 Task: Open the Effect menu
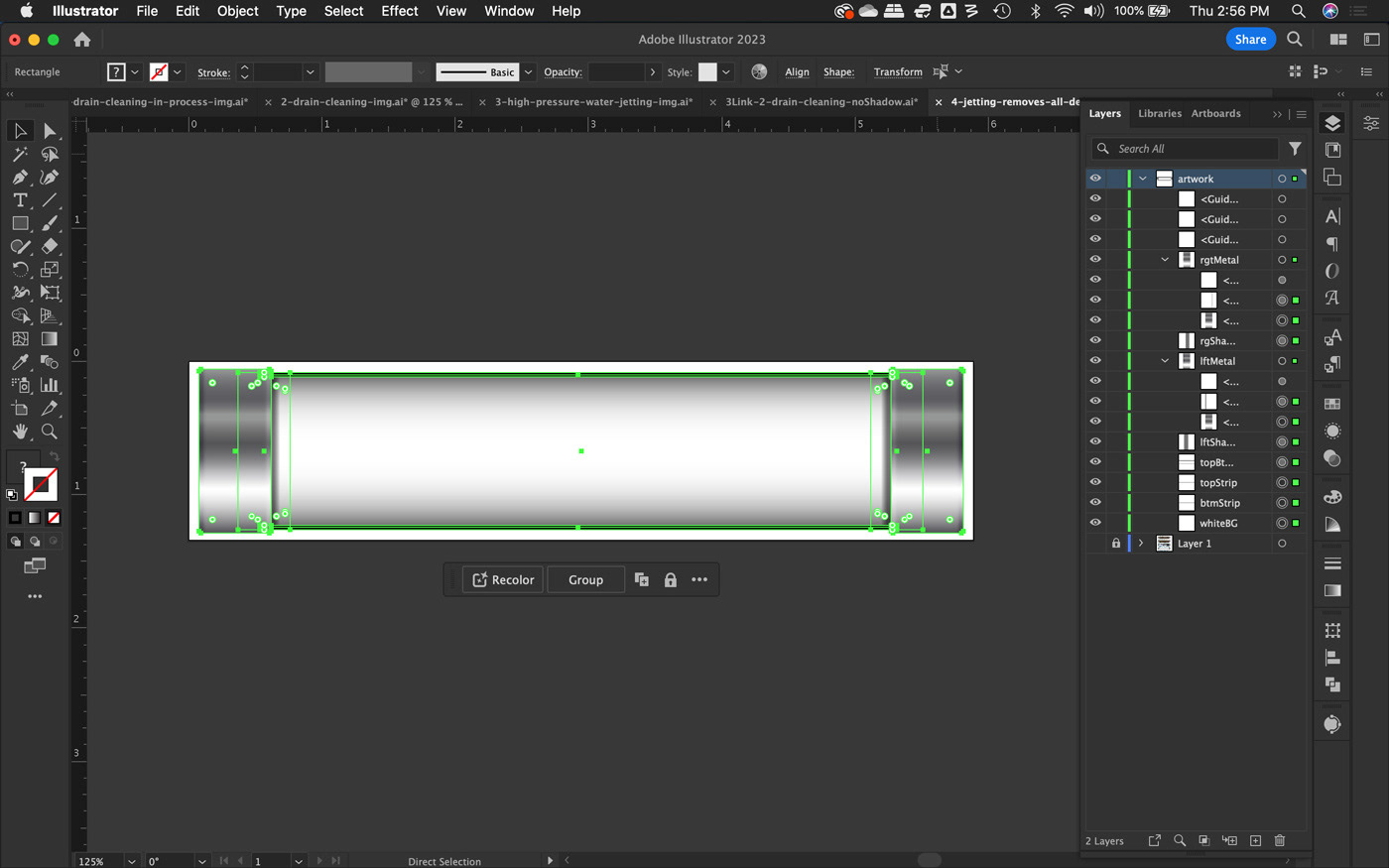point(400,11)
